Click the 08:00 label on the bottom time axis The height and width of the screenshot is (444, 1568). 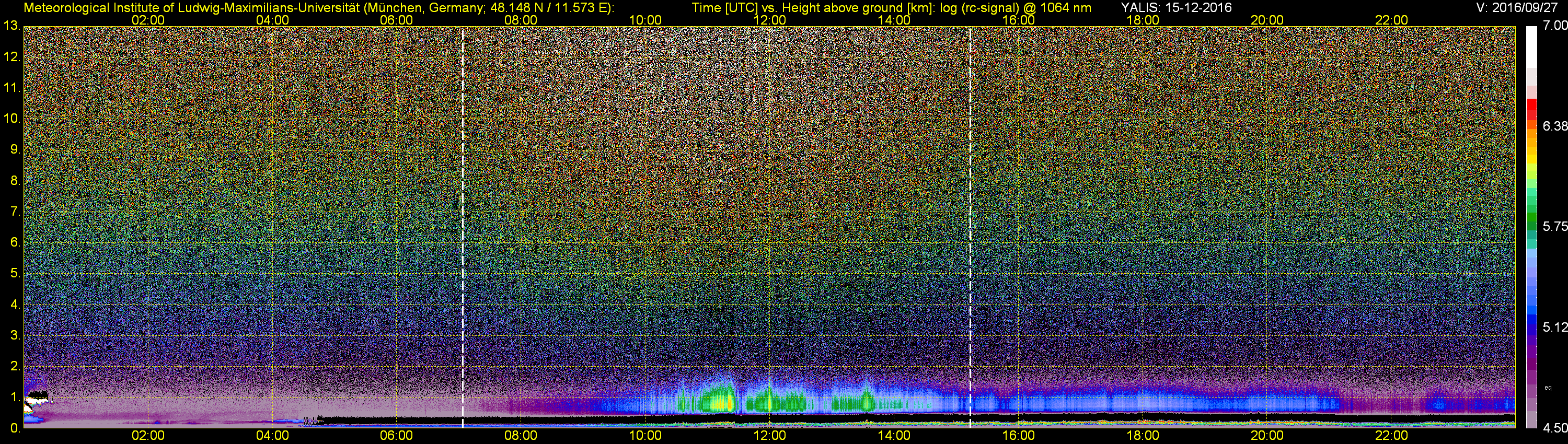click(x=521, y=436)
